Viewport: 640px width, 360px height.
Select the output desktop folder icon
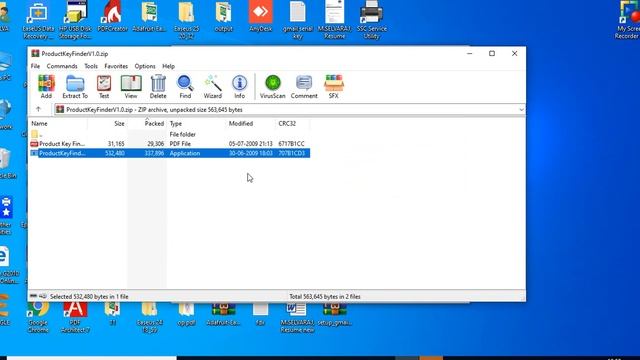pos(224,17)
